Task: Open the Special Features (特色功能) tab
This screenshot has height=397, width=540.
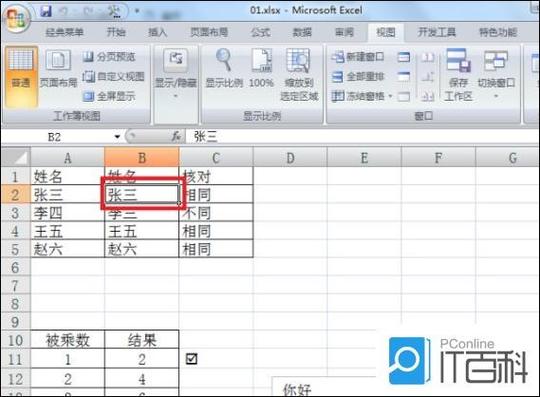Action: click(498, 32)
